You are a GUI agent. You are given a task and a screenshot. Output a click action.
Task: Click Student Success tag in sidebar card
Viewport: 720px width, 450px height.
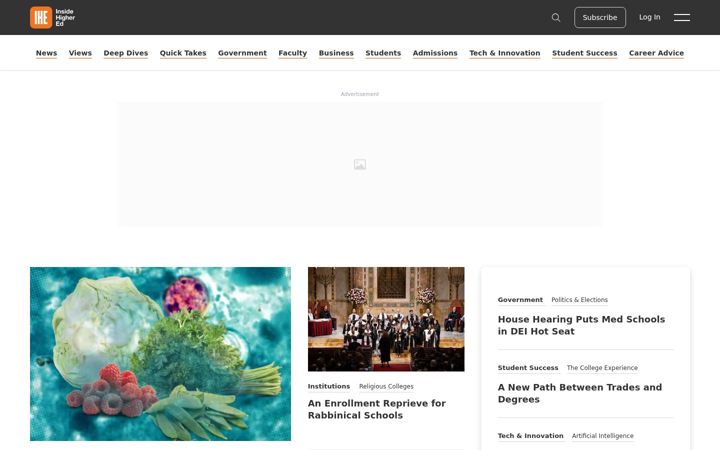coord(528,367)
